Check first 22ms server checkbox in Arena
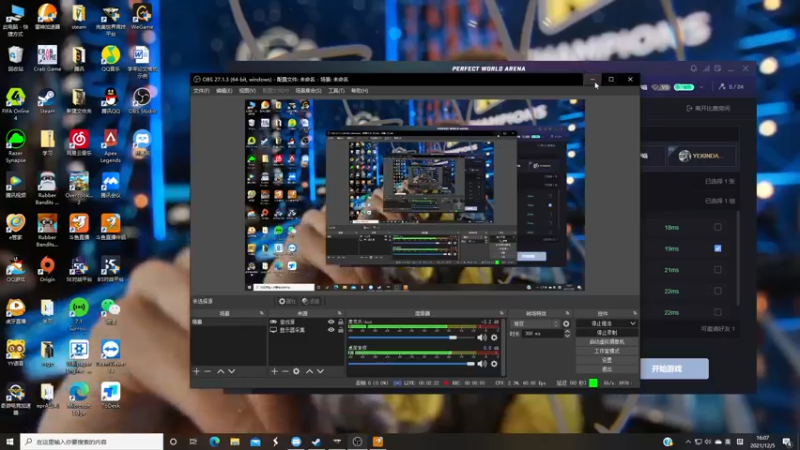This screenshot has width=800, height=450. [718, 291]
